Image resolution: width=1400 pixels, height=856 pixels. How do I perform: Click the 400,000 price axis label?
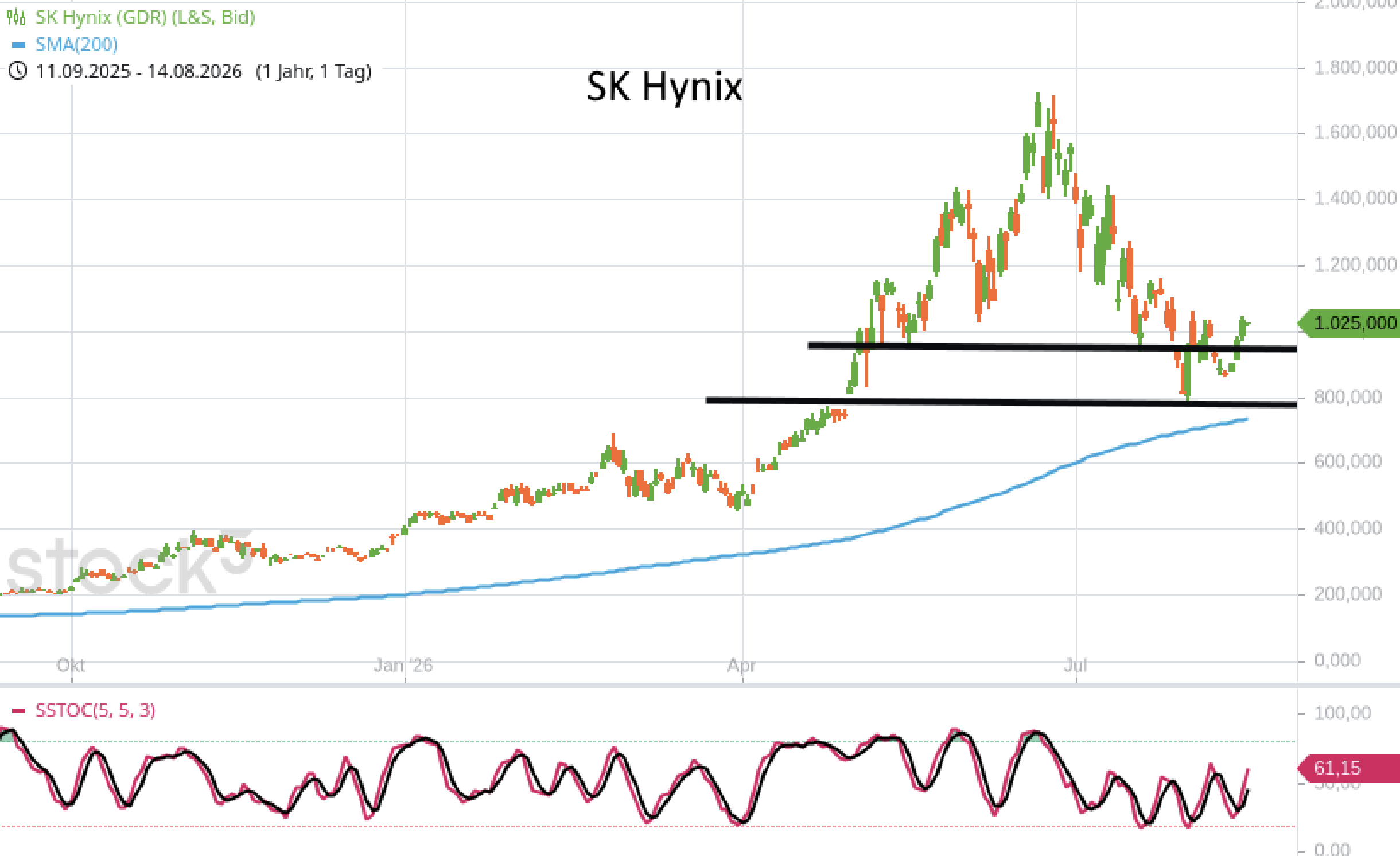1348,528
